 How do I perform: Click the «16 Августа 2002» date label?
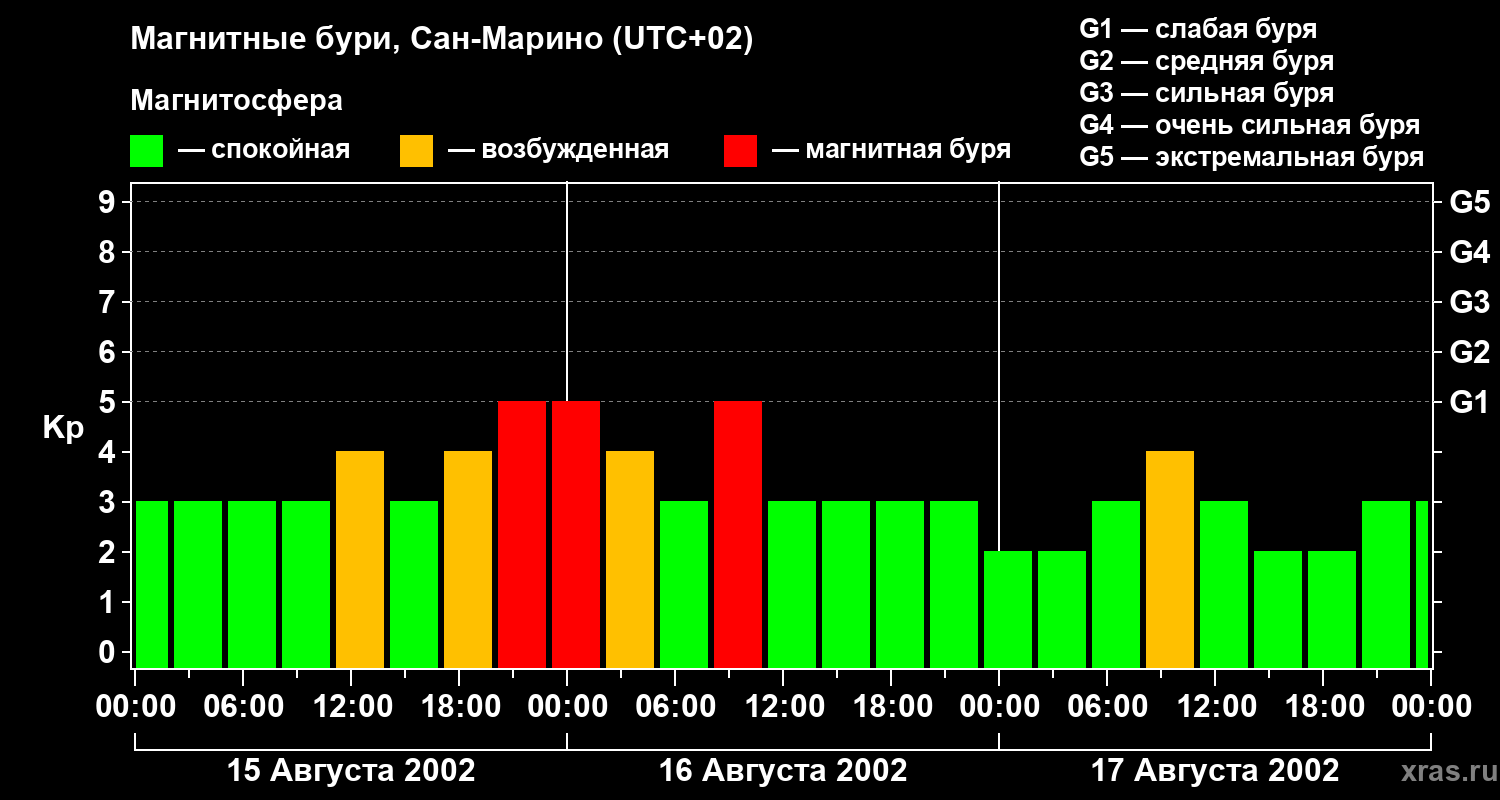[x=783, y=771]
